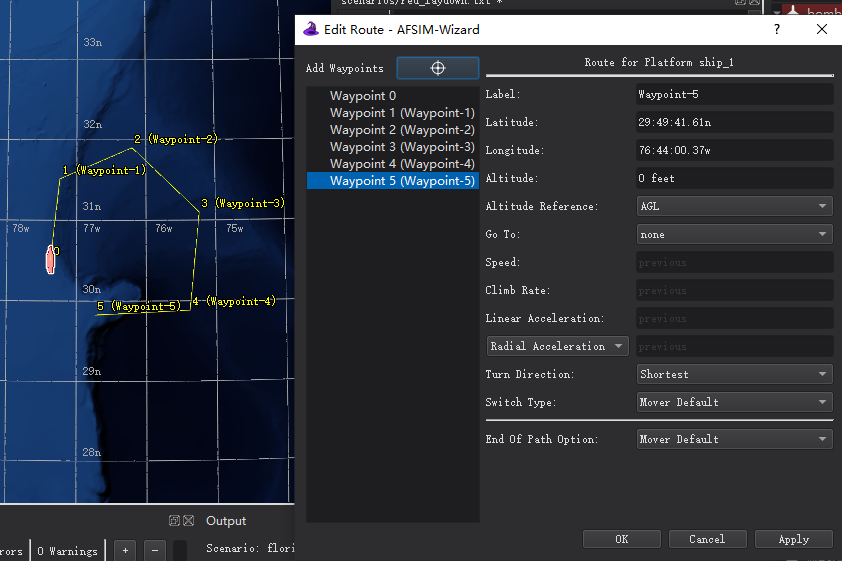
Task: Click the OK button
Action: point(621,539)
